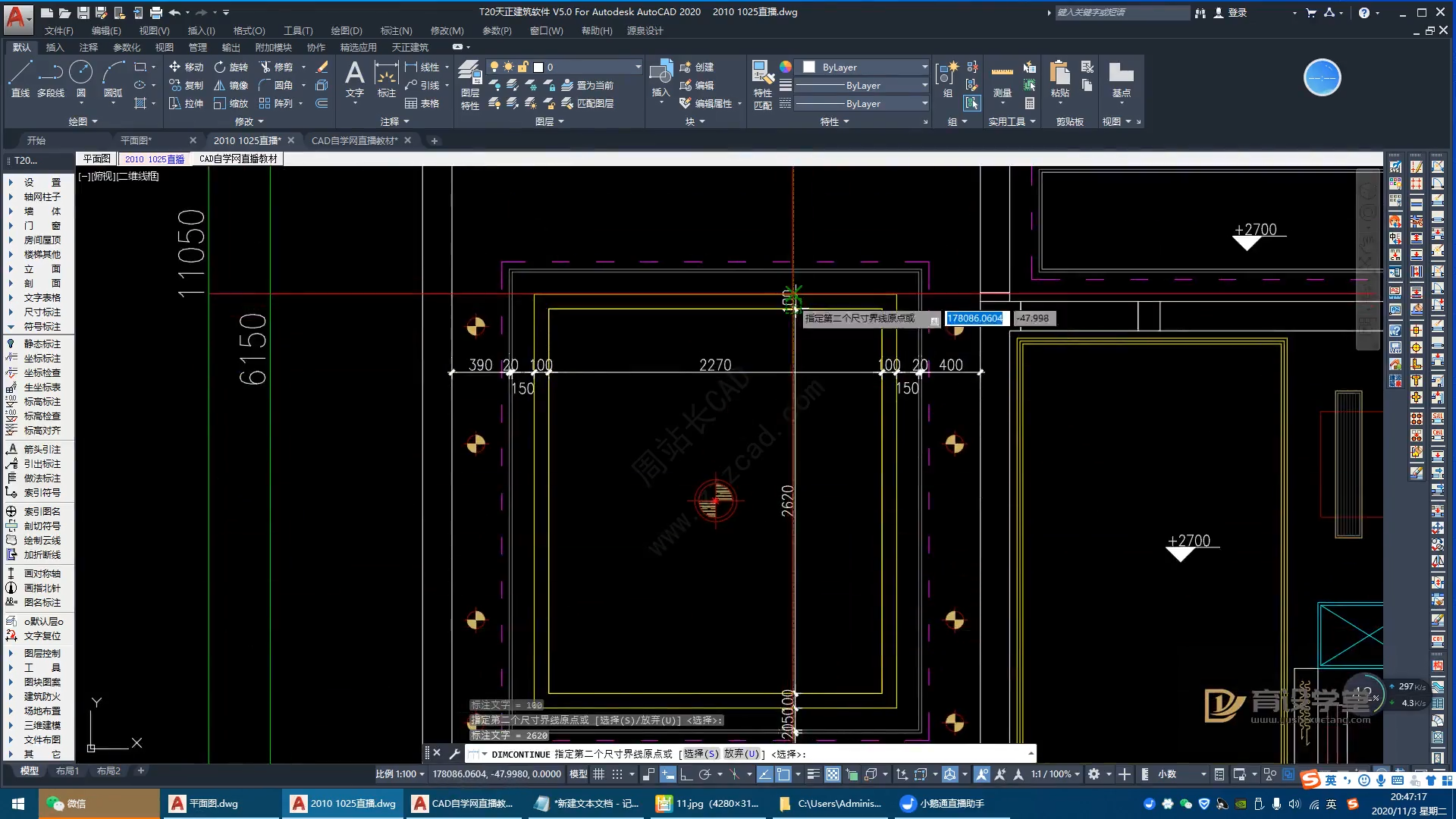1456x819 pixels.
Task: Click the 缩放 scale tool
Action: pos(231,103)
